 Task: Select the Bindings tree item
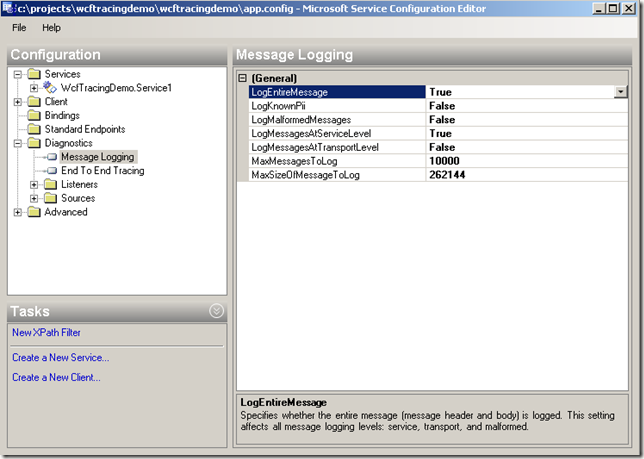(62, 115)
